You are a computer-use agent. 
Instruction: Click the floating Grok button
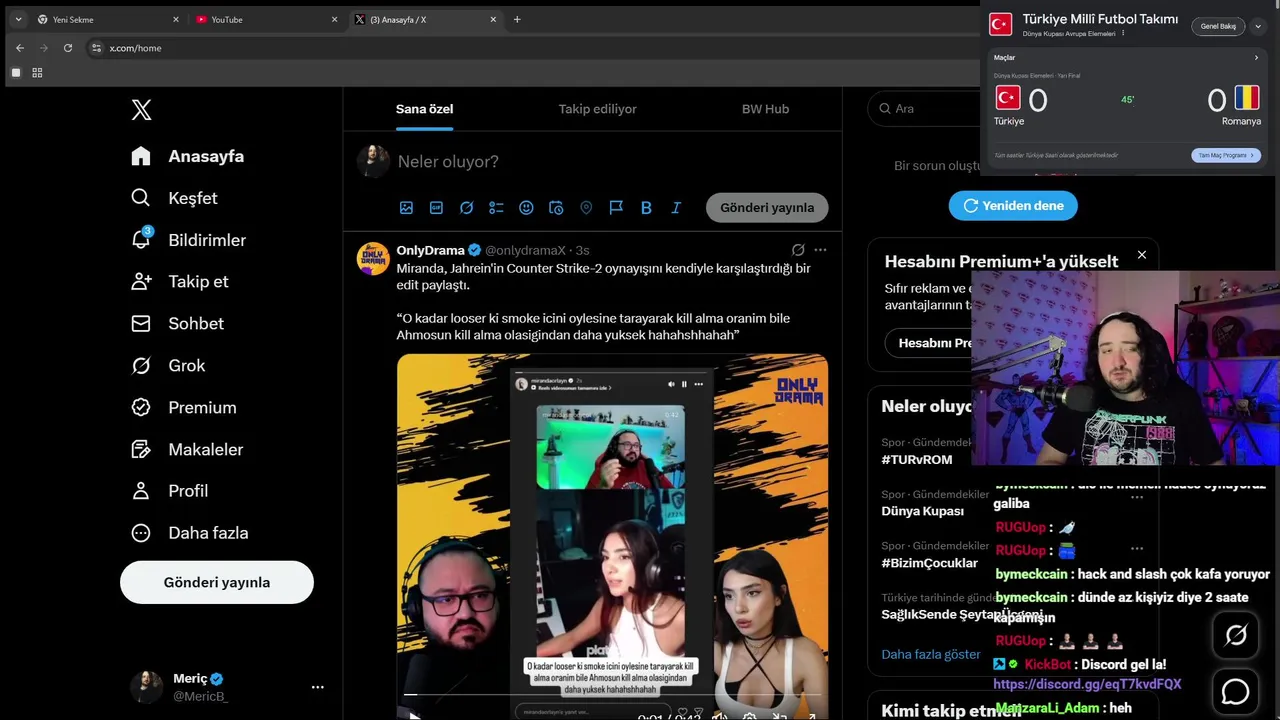1236,636
